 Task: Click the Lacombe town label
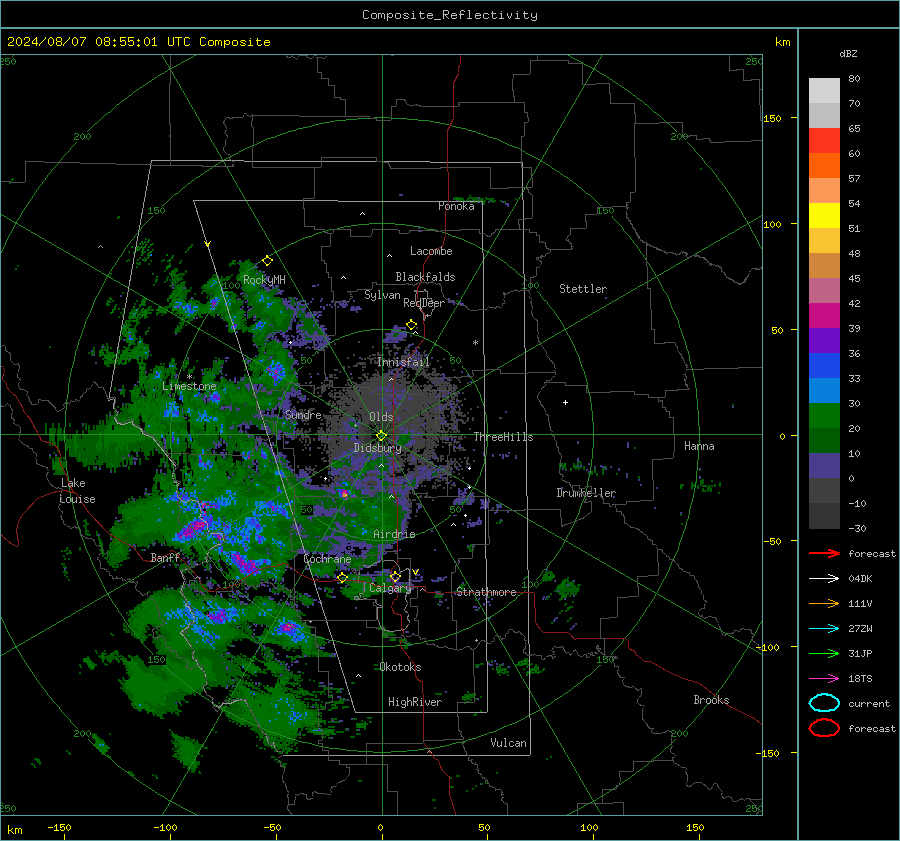pos(431,251)
